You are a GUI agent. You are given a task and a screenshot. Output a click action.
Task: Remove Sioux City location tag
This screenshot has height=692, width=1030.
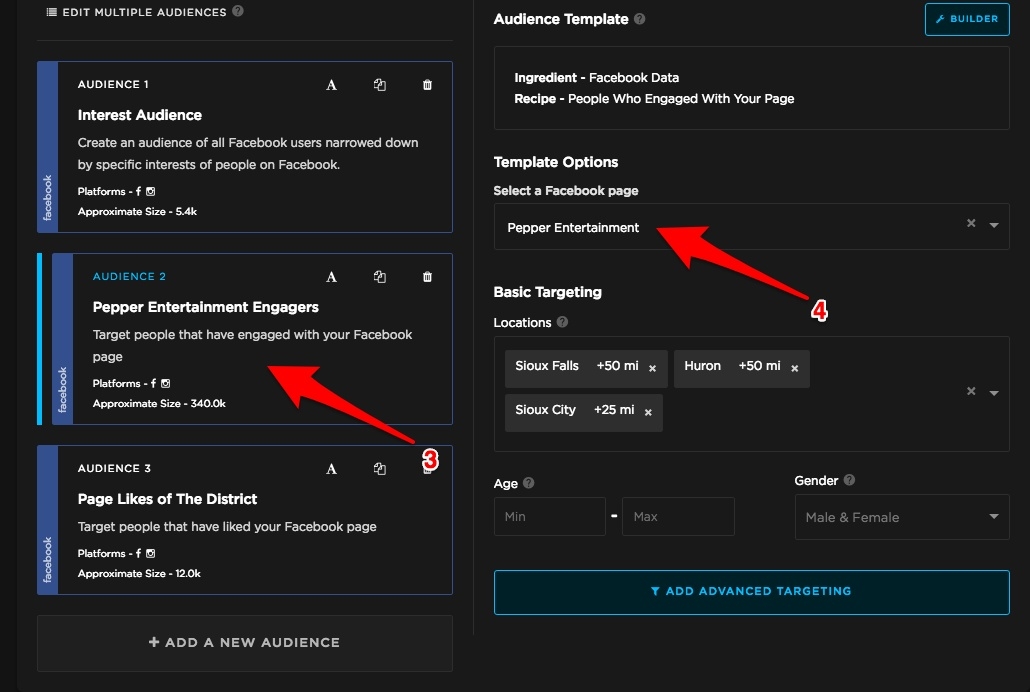click(648, 413)
